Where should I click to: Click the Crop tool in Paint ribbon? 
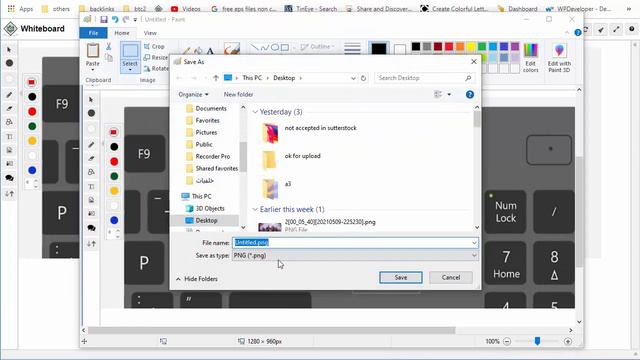coord(154,47)
